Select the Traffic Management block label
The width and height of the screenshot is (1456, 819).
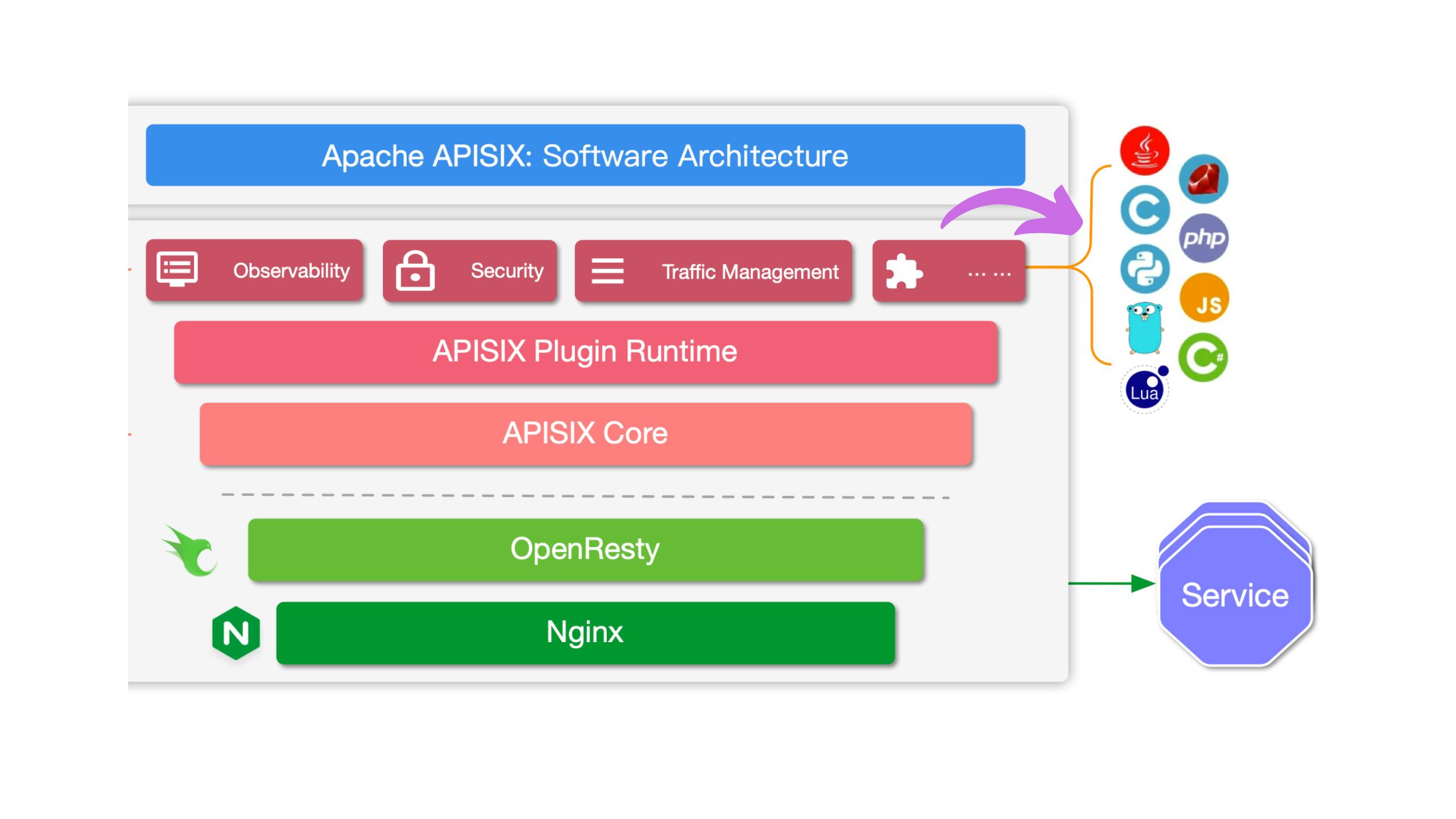point(750,272)
